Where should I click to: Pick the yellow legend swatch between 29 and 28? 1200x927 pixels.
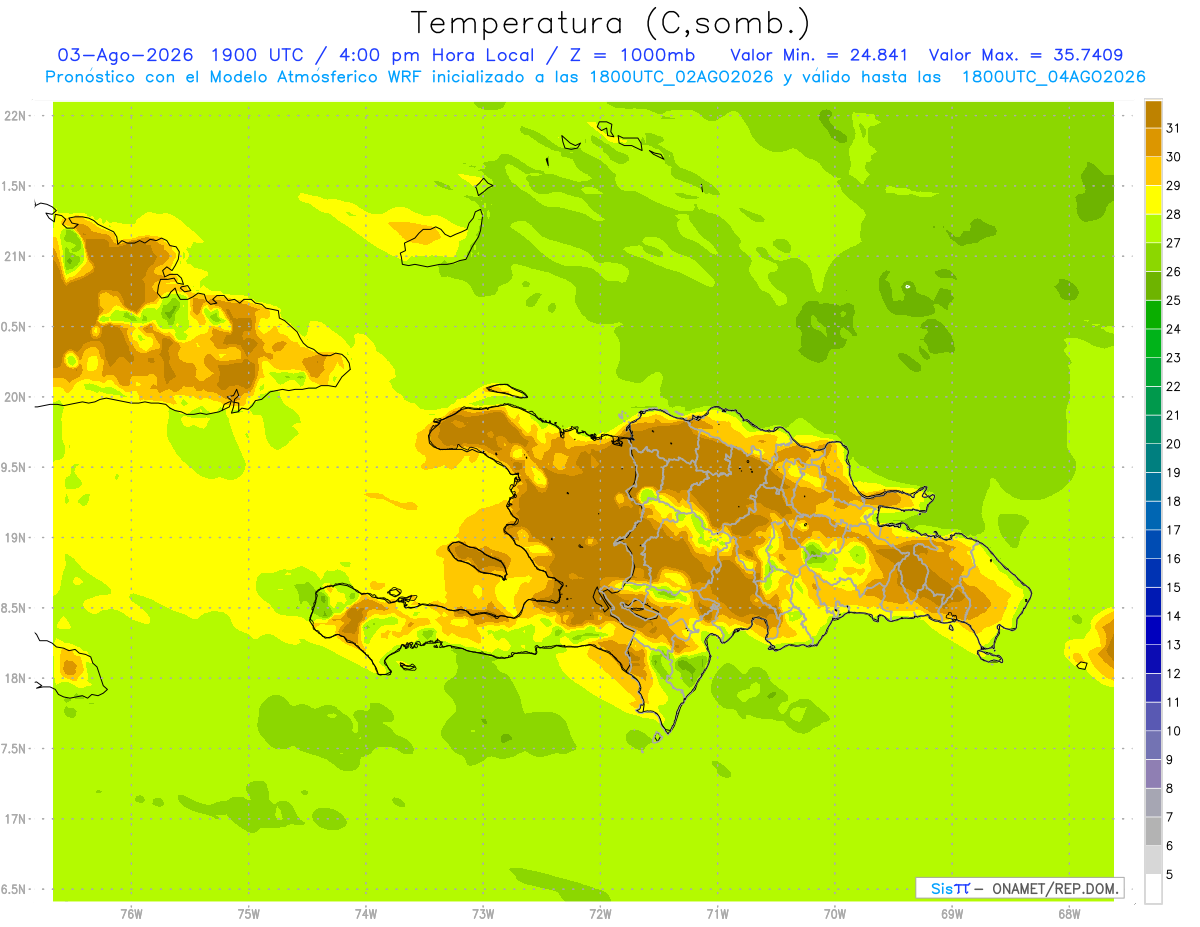1153,200
